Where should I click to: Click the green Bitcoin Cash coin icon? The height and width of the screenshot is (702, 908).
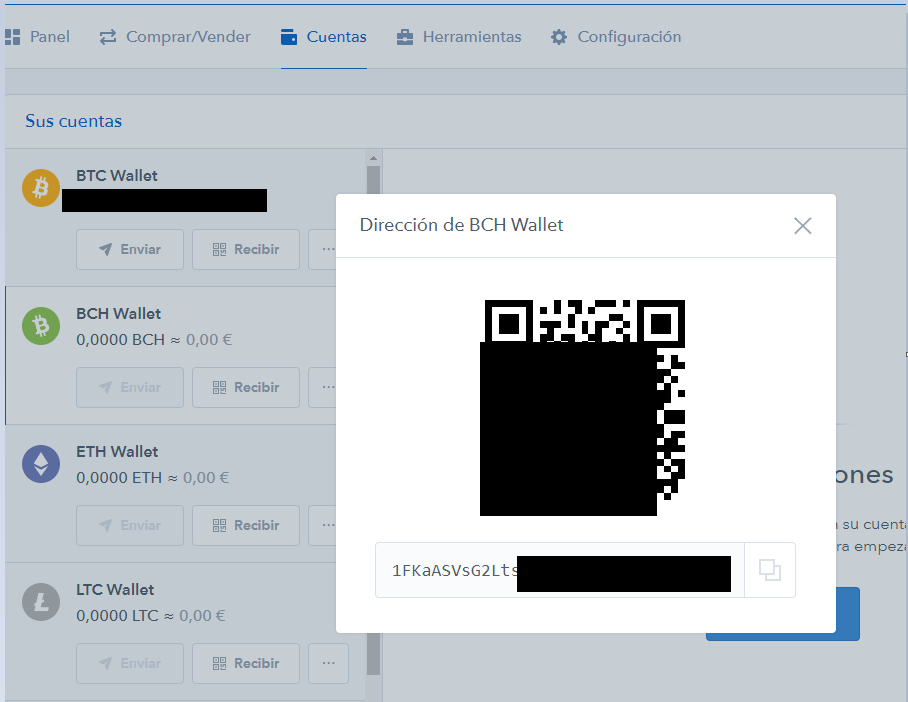[41, 326]
